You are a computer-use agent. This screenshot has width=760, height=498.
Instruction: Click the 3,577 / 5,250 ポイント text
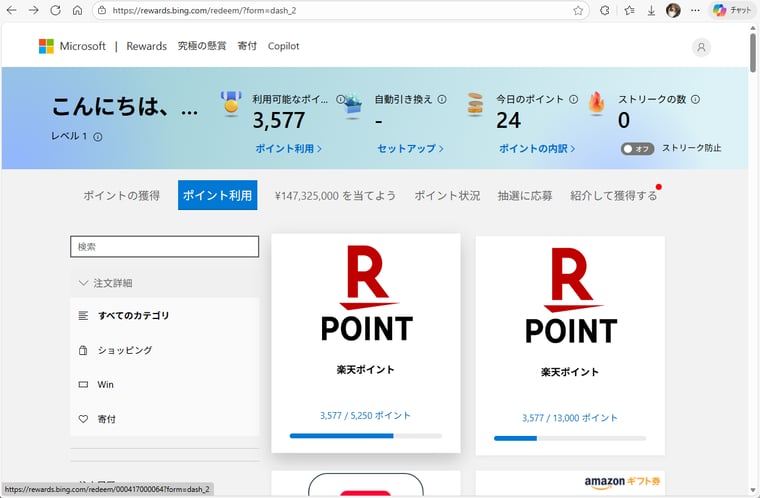(x=365, y=416)
